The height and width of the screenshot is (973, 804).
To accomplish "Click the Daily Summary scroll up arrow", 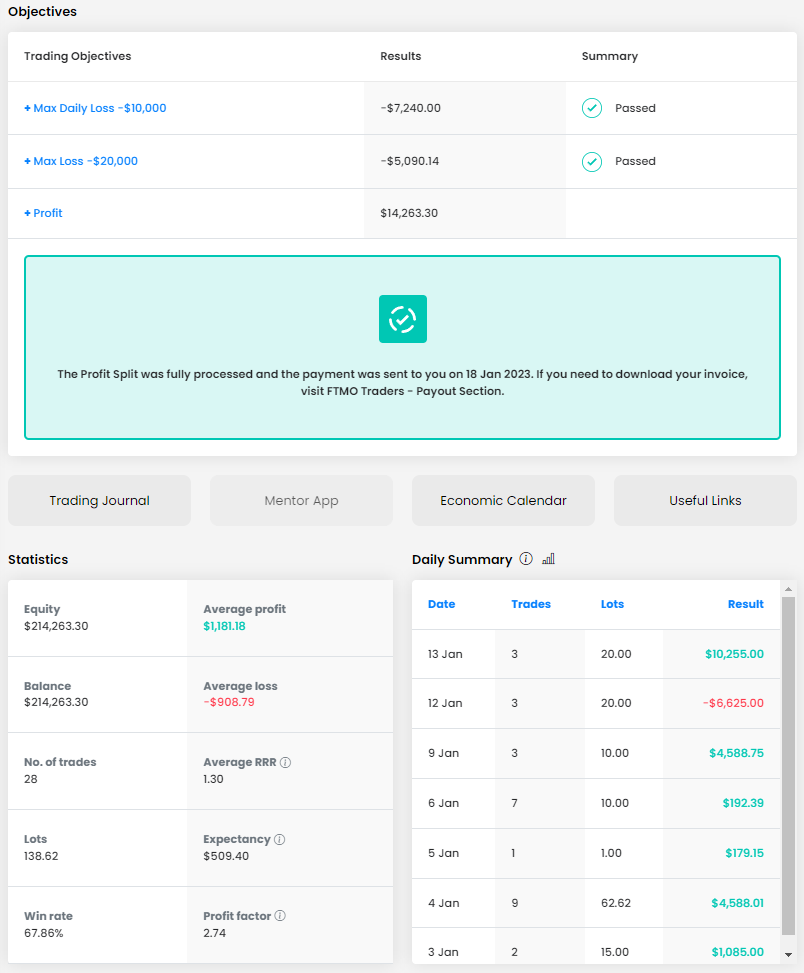I will coord(789,590).
